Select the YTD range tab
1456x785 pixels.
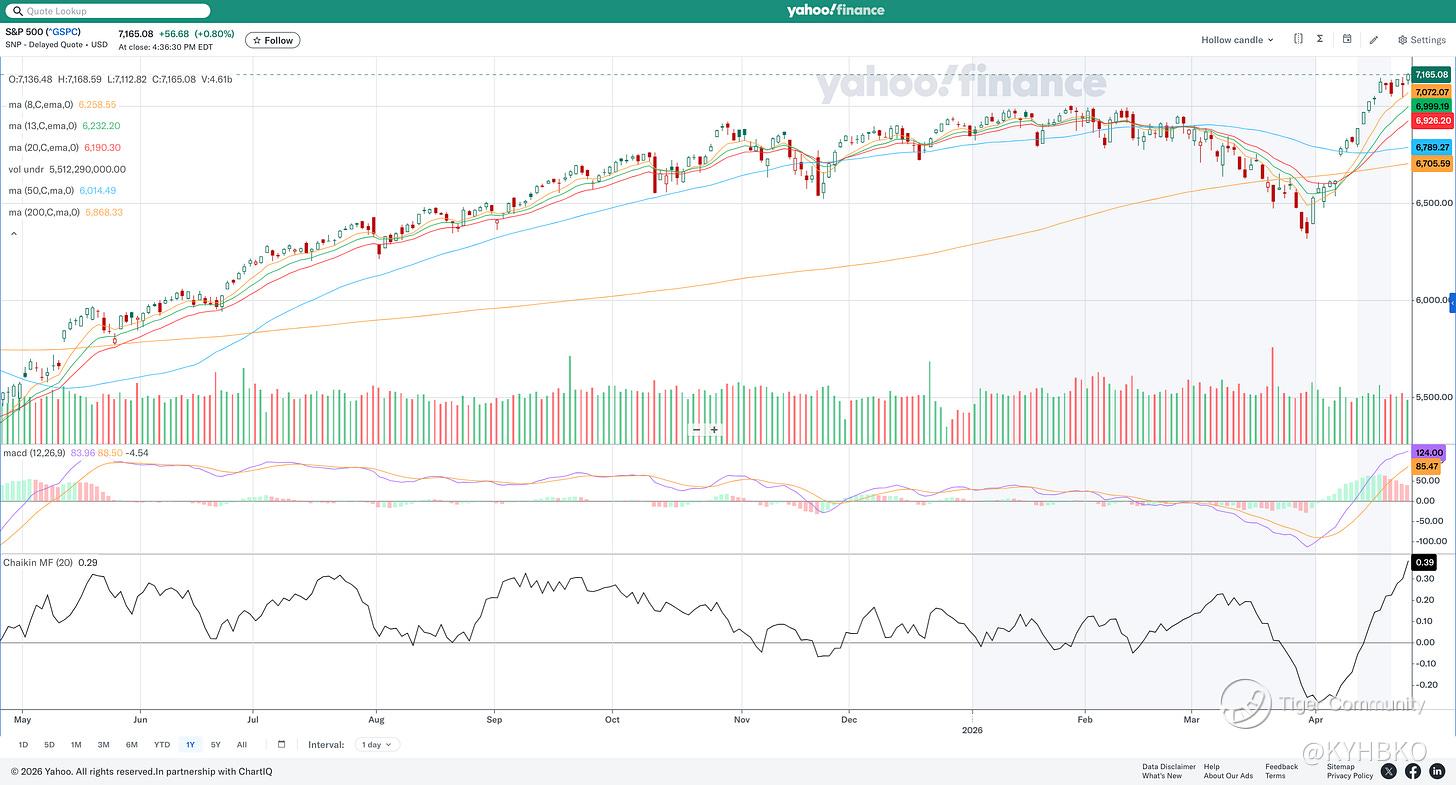click(x=161, y=744)
